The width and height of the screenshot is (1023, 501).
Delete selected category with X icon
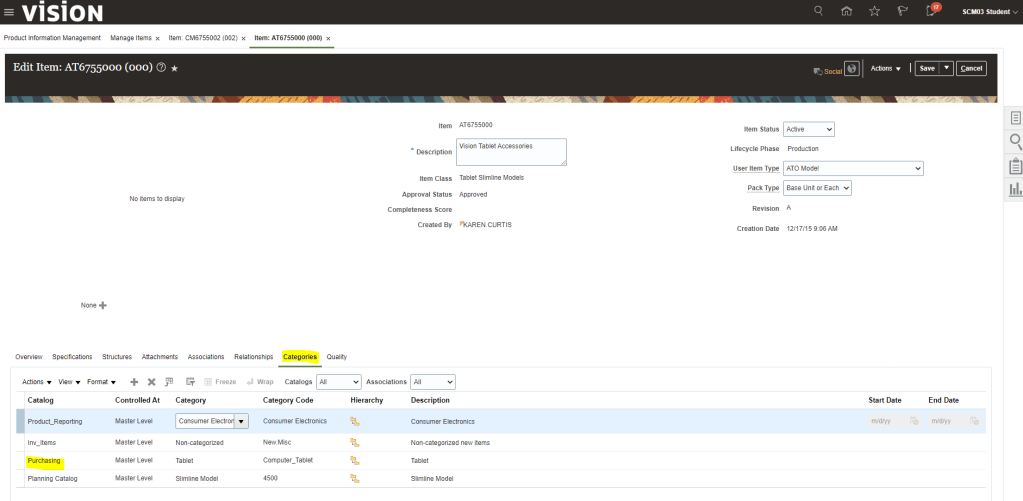(x=152, y=382)
